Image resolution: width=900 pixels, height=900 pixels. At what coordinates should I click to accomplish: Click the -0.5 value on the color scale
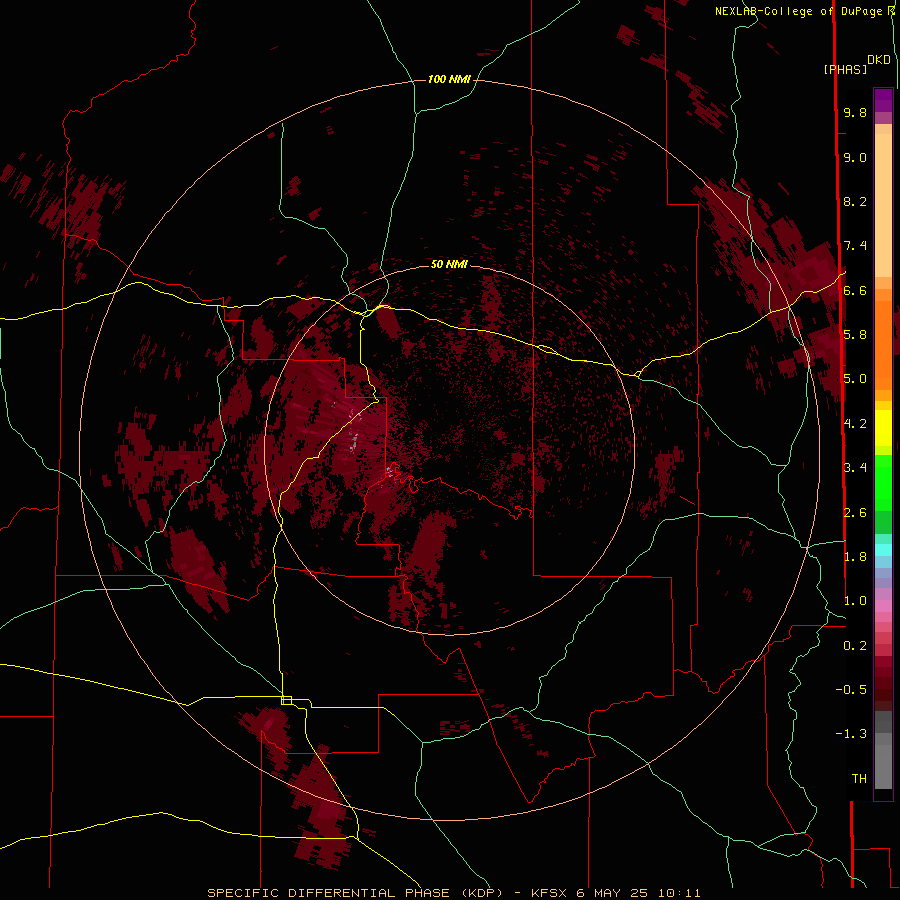(851, 690)
